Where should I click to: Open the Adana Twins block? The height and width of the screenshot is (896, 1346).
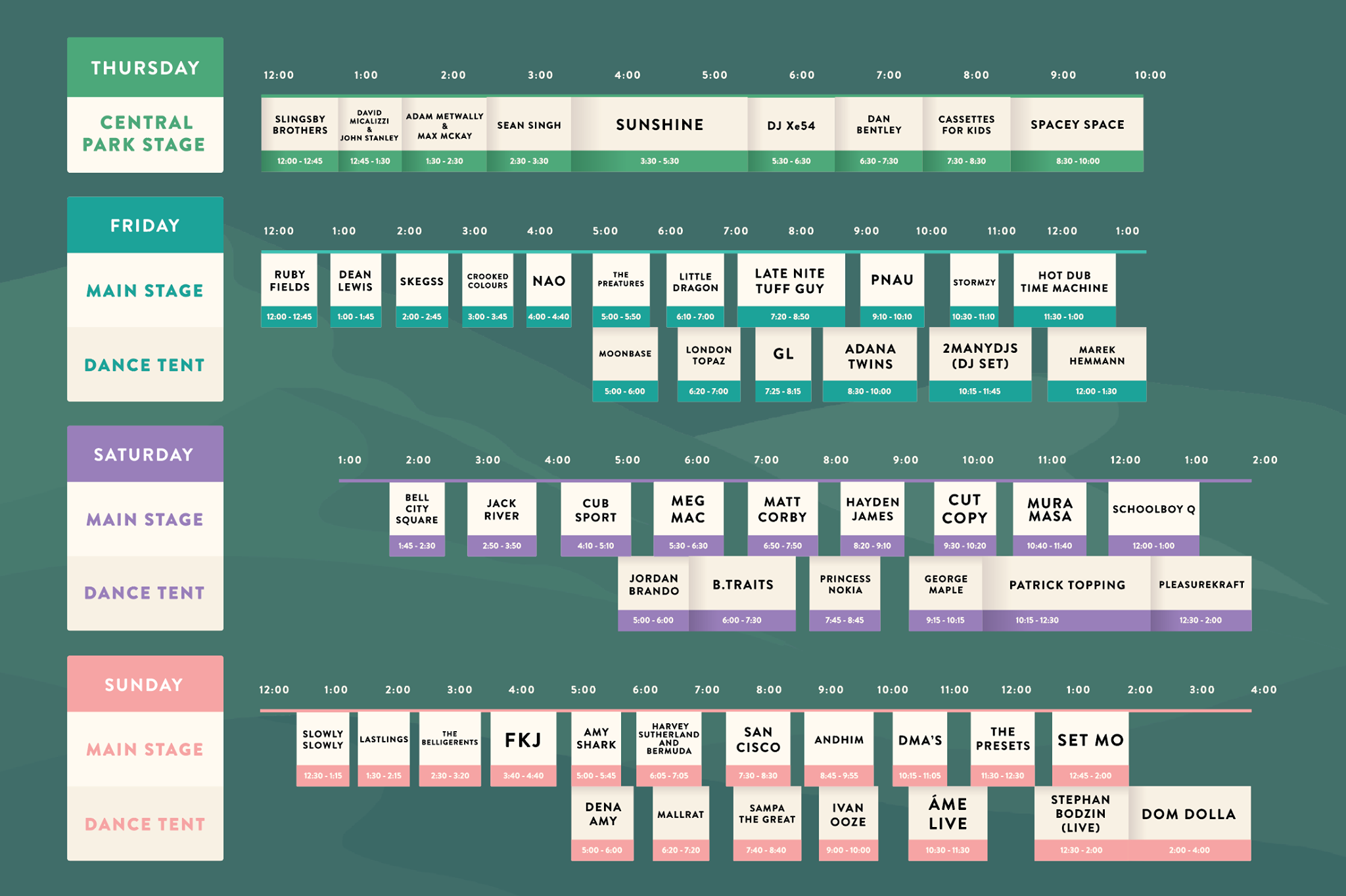point(870,365)
